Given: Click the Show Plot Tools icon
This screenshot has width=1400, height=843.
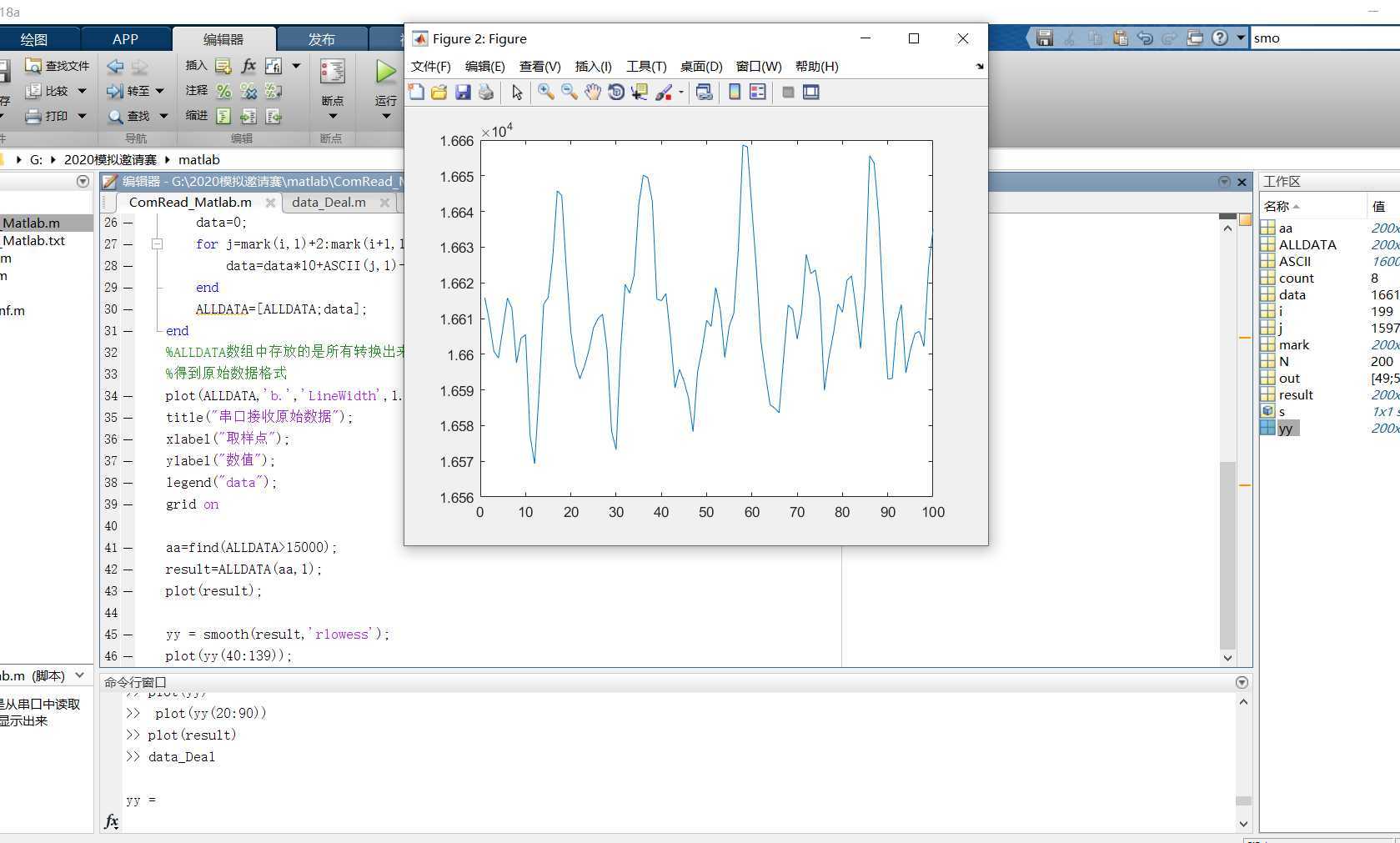Looking at the screenshot, I should point(811,93).
